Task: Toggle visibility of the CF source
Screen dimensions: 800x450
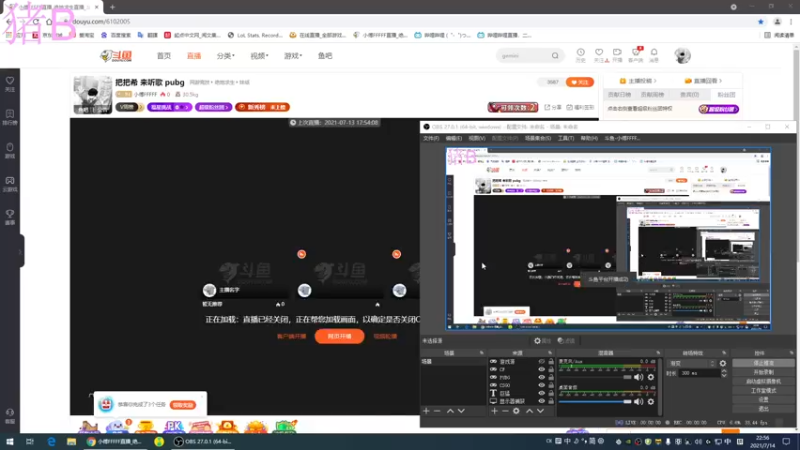Action: 542,369
